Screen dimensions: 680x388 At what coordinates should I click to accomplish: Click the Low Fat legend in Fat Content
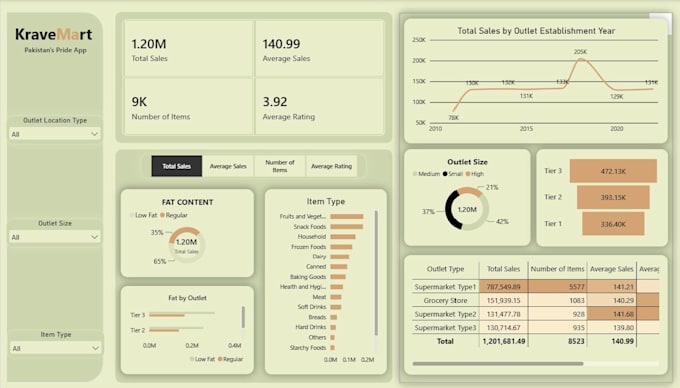(143, 215)
